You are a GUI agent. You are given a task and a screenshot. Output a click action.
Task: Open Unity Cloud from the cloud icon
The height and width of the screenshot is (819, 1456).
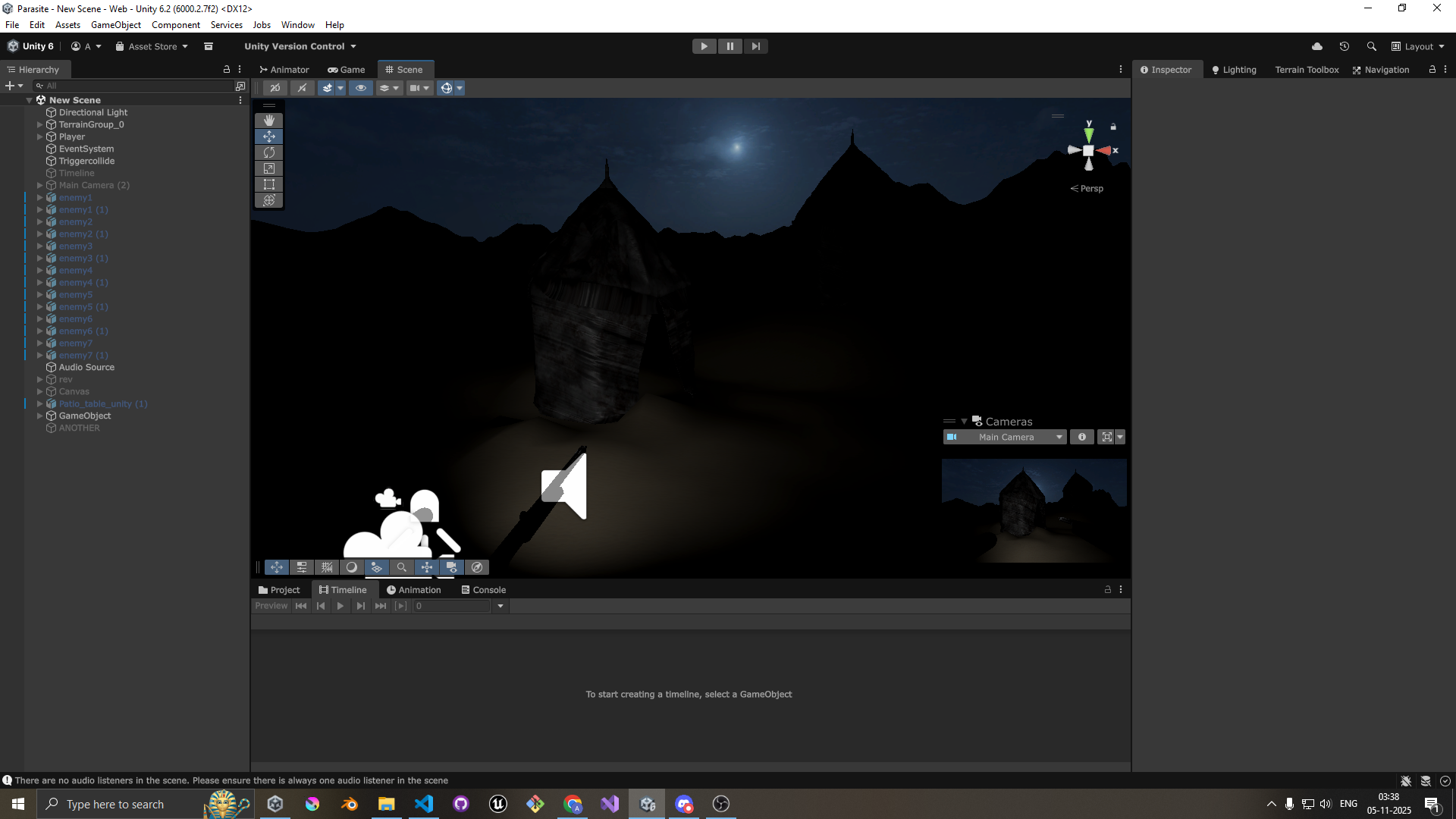1317,46
